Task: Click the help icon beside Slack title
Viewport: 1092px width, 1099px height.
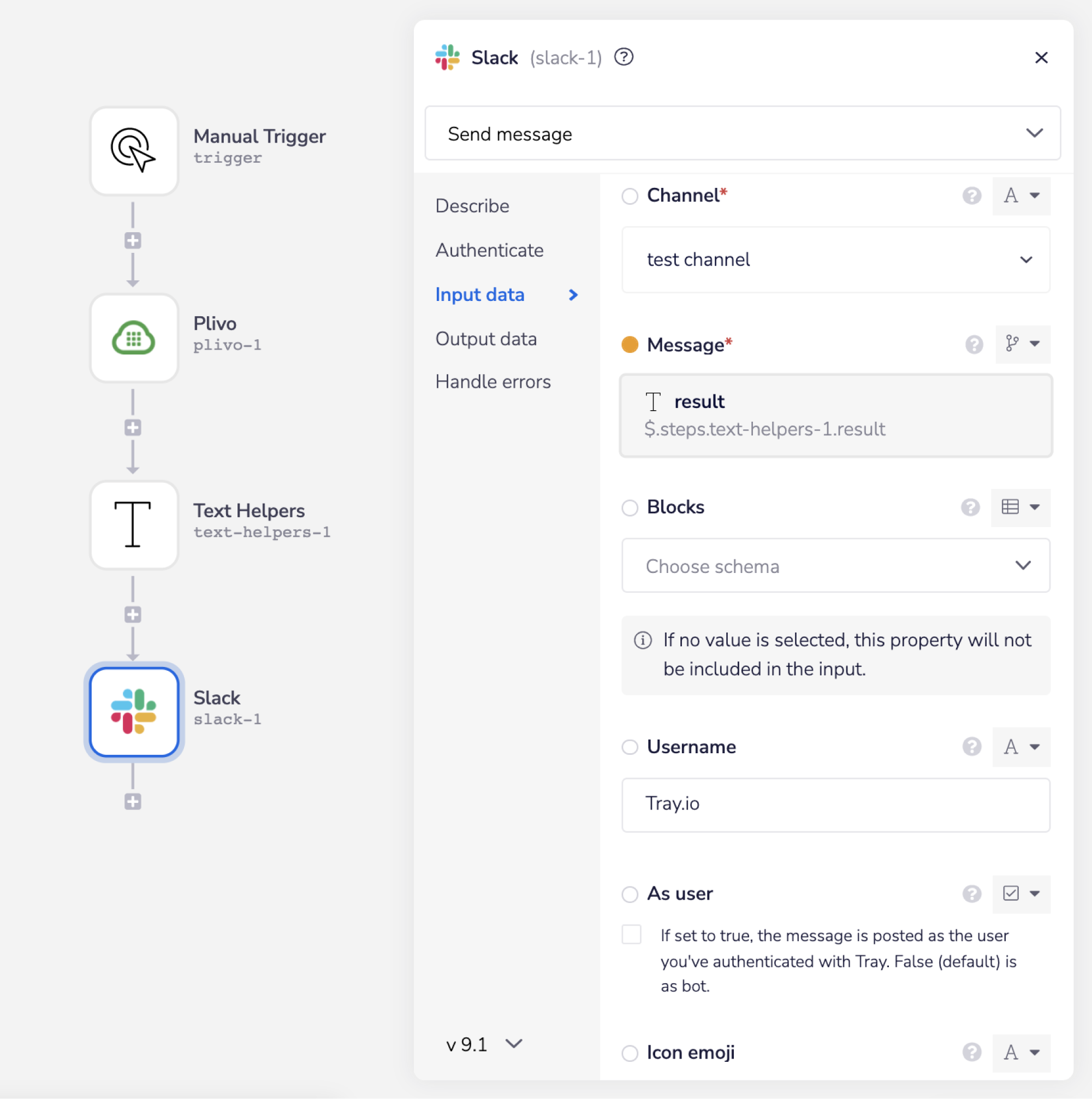Action: coord(624,57)
